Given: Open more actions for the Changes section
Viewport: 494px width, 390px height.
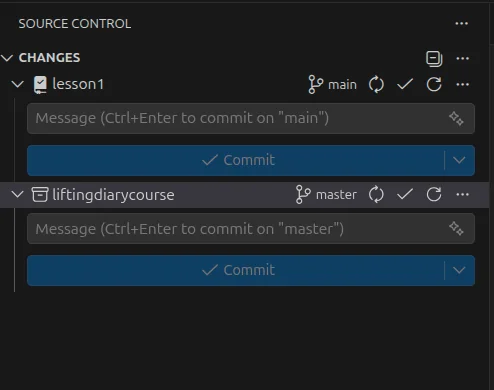Looking at the screenshot, I should coord(463,59).
